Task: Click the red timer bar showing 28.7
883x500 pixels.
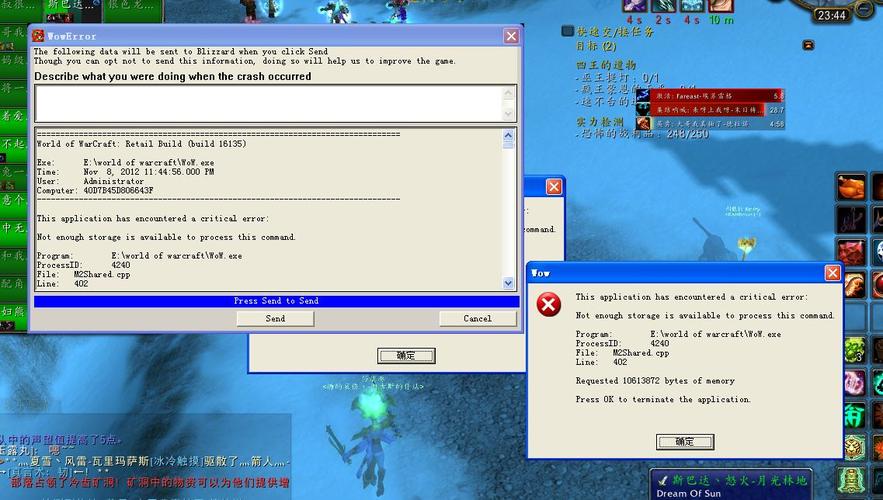Action: [x=717, y=109]
